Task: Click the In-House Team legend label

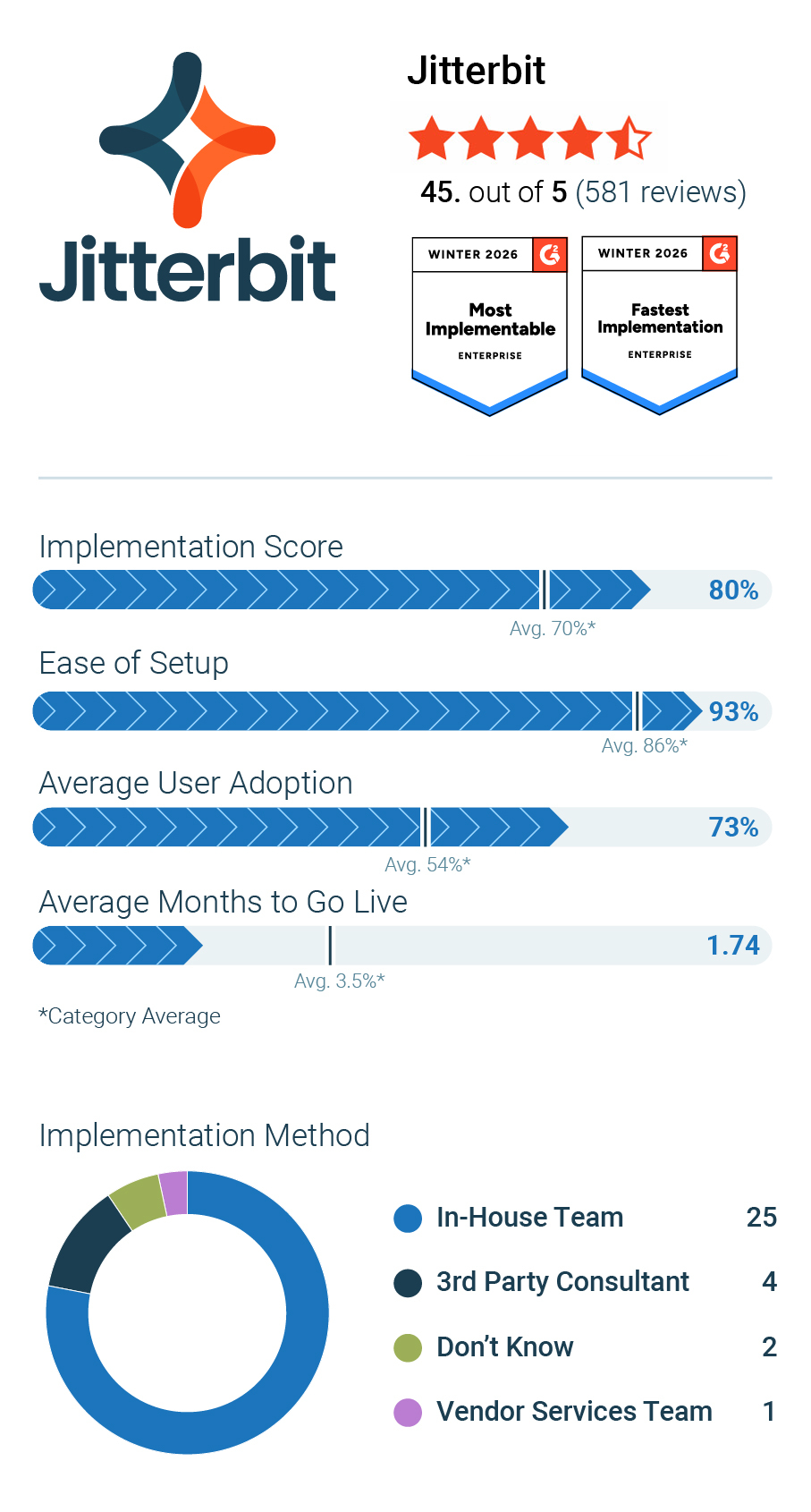Action: coord(529,1218)
